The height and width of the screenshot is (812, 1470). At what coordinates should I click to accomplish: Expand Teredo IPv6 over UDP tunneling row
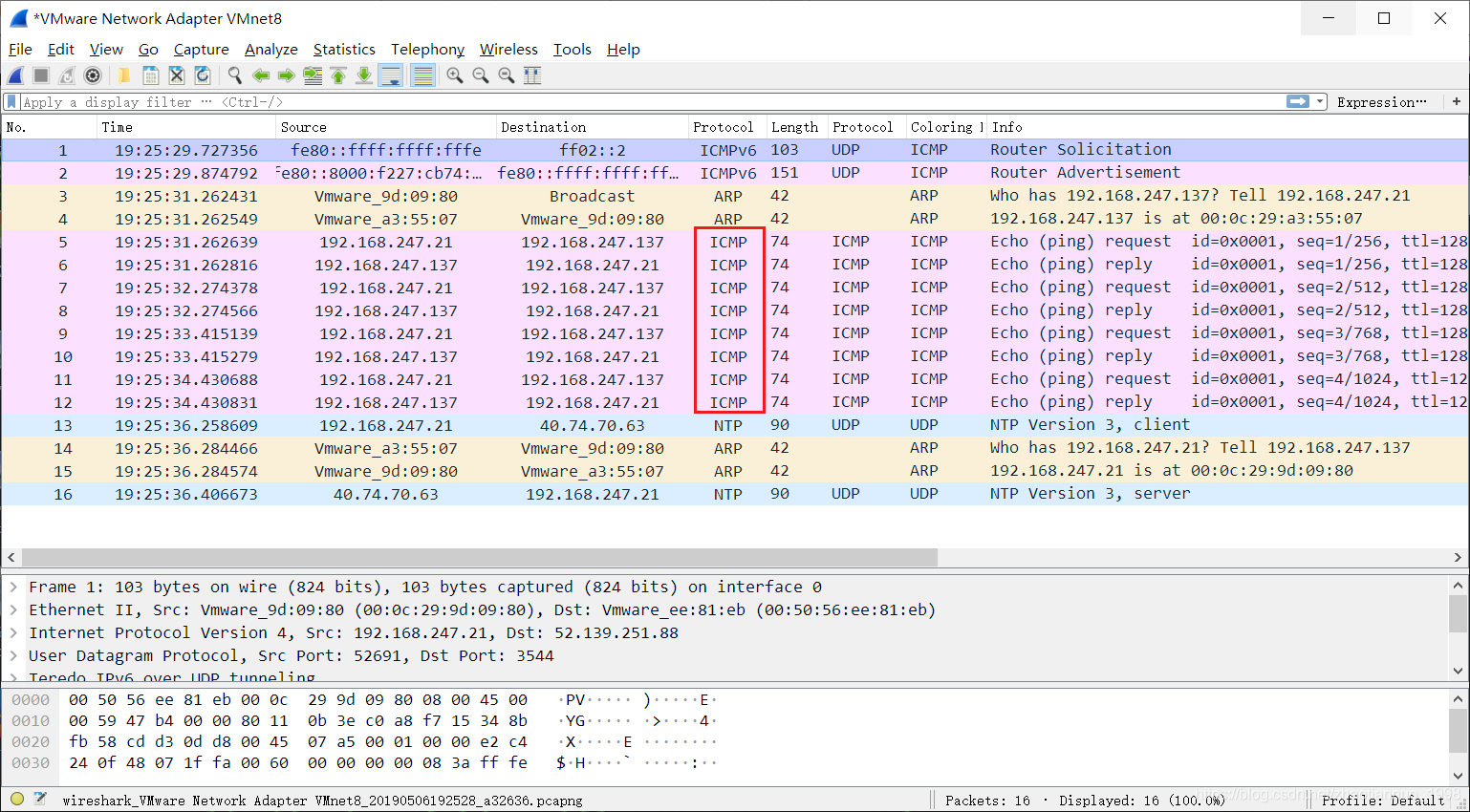[13, 677]
